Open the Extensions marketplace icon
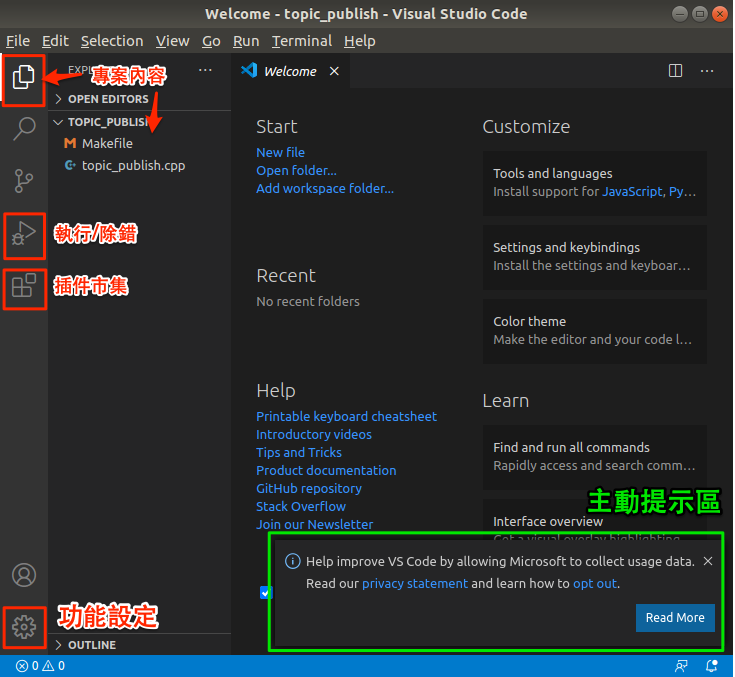735x677 pixels. [23, 286]
